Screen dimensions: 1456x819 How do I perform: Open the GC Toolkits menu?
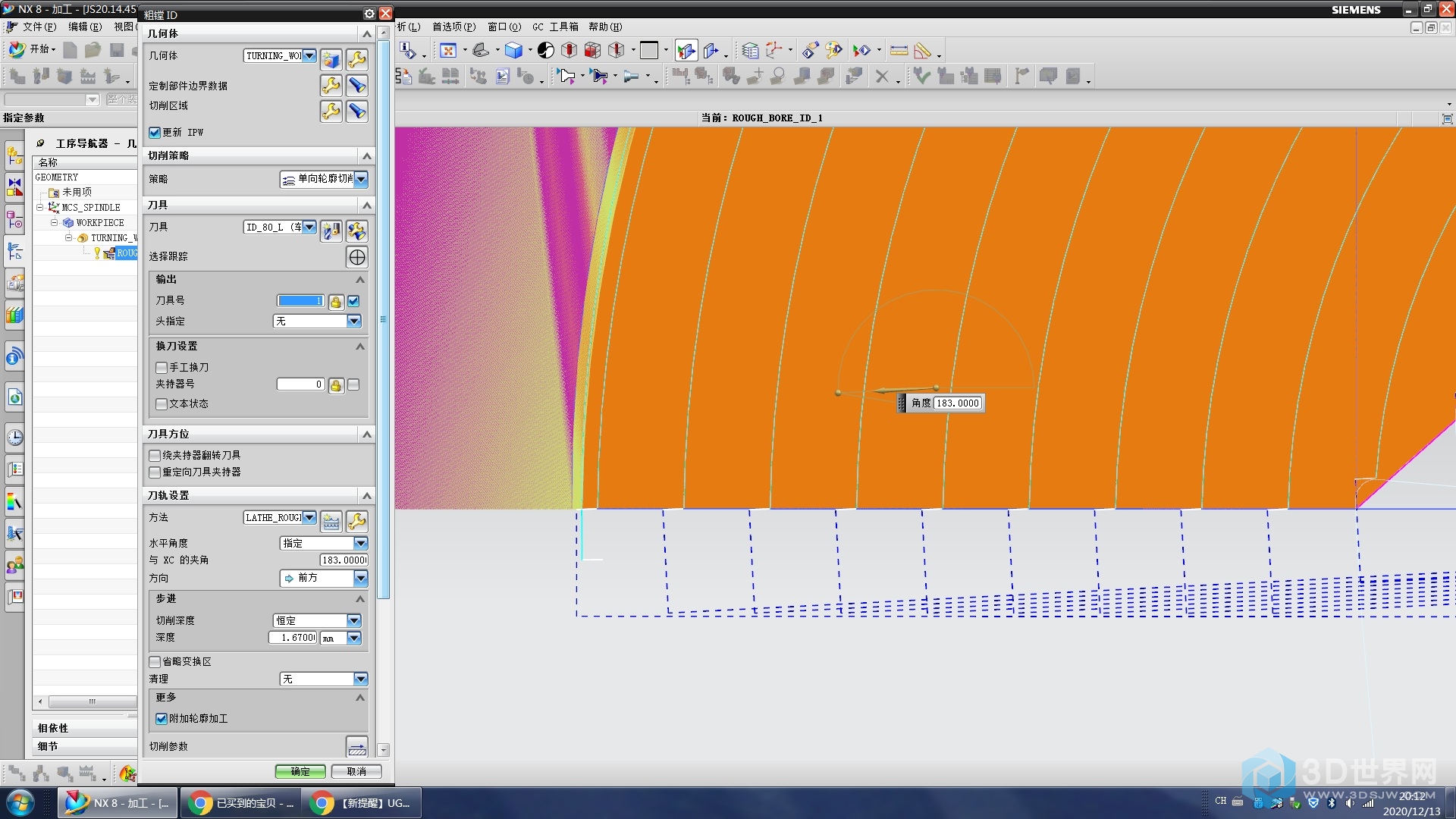click(x=555, y=27)
